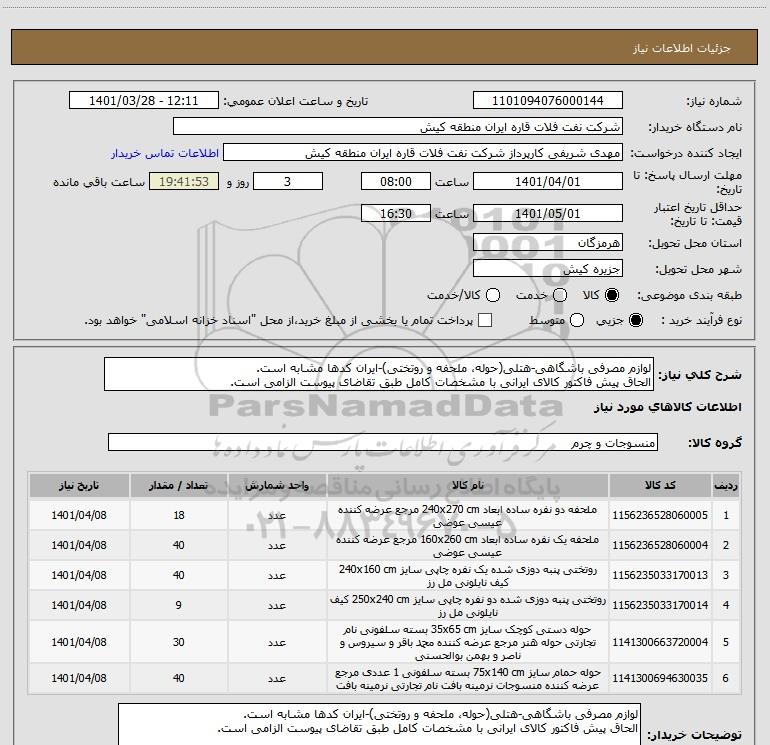Image resolution: width=770 pixels, height=745 pixels.
Task: Click the validity time field 16:30
Action: click(x=396, y=213)
